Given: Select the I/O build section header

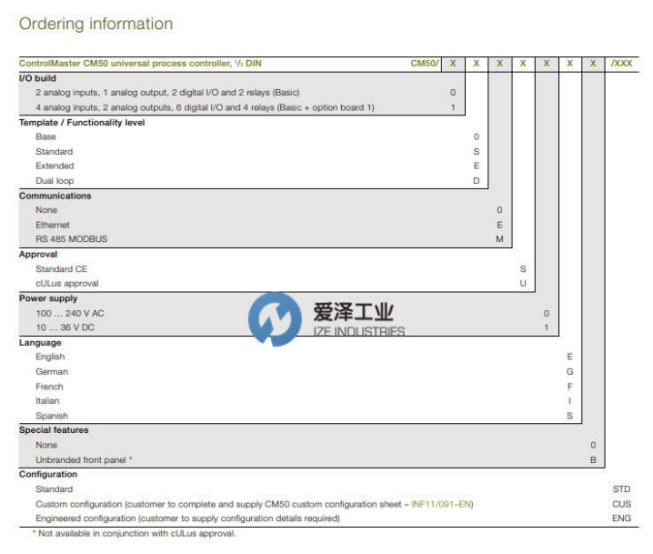Looking at the screenshot, I should coord(38,77).
